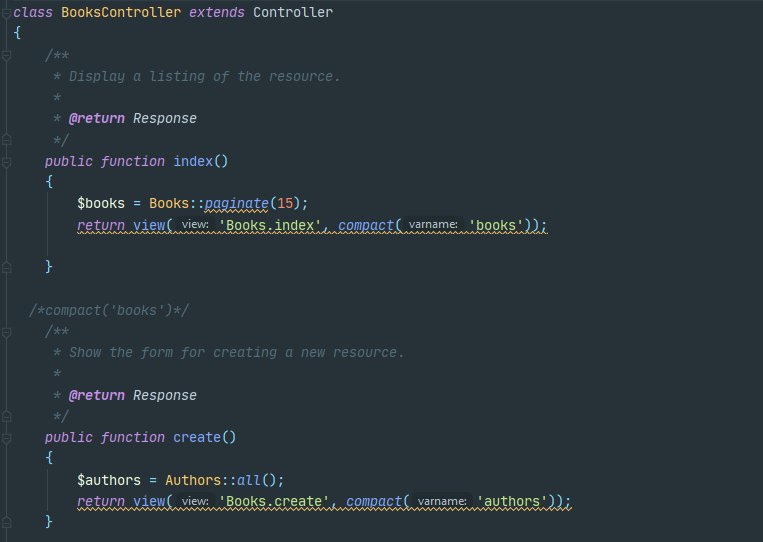Screen dimensions: 763x542
Task: Click fold end marker at index() closing brace
Action: 6,267
